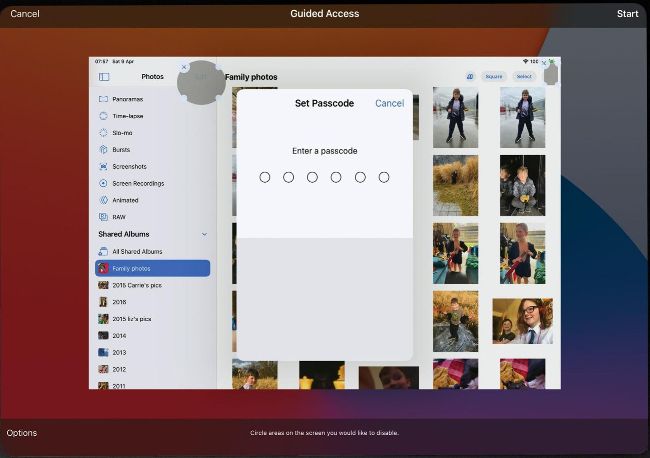Viewport: 650px width, 458px height.
Task: Open the Time-lapse media type
Action: tap(126, 116)
